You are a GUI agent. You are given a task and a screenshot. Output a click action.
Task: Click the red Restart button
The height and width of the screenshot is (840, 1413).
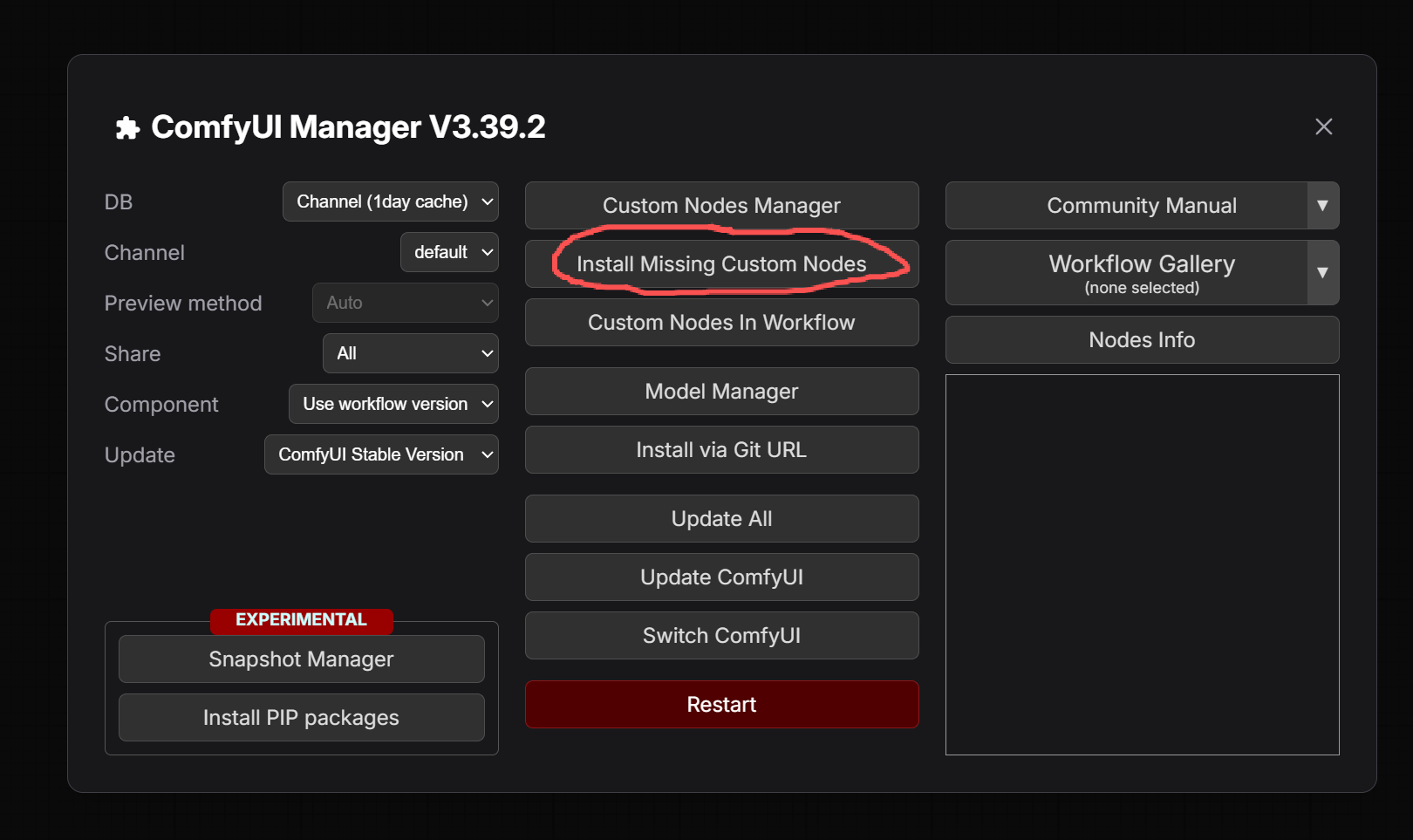point(721,704)
